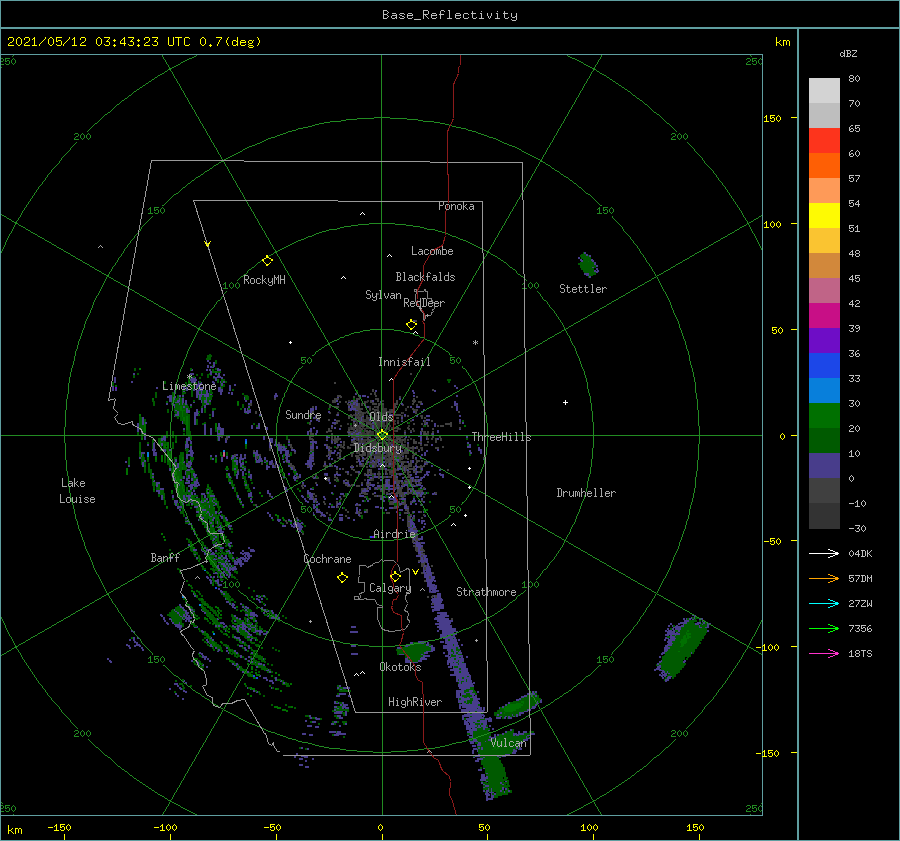
Task: Click the light gray top swatch in dBZ scale
Action: (824, 91)
